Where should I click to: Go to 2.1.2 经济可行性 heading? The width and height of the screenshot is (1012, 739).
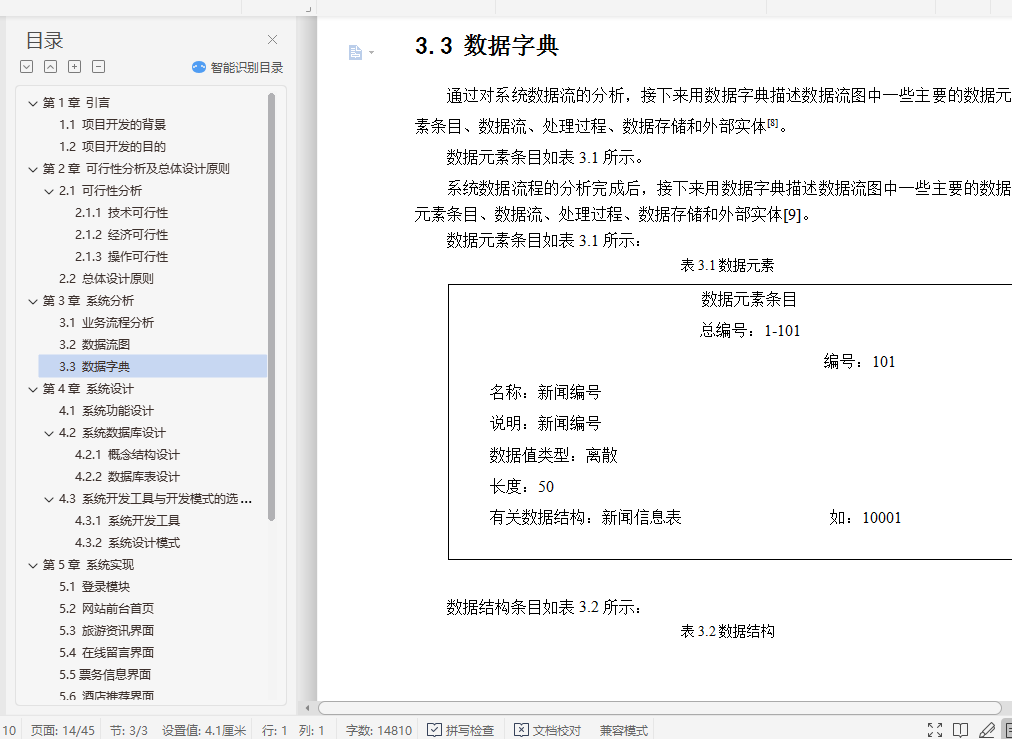tap(121, 234)
